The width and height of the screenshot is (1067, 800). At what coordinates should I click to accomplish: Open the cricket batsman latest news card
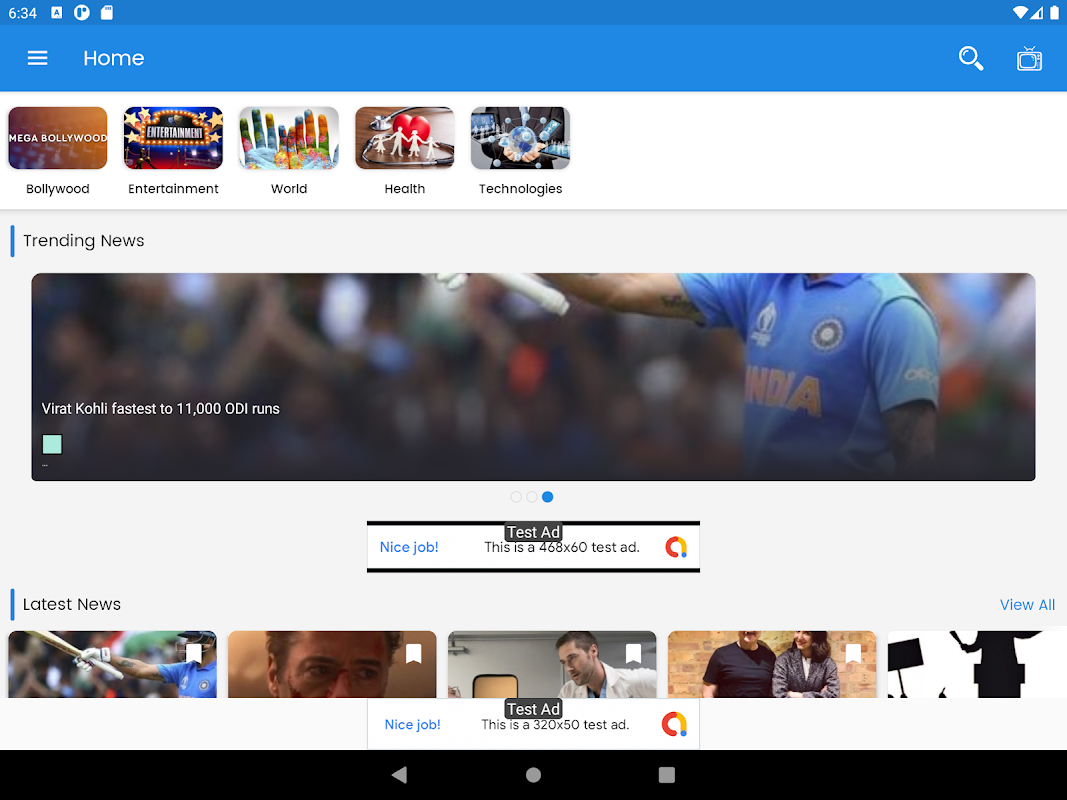click(x=112, y=665)
